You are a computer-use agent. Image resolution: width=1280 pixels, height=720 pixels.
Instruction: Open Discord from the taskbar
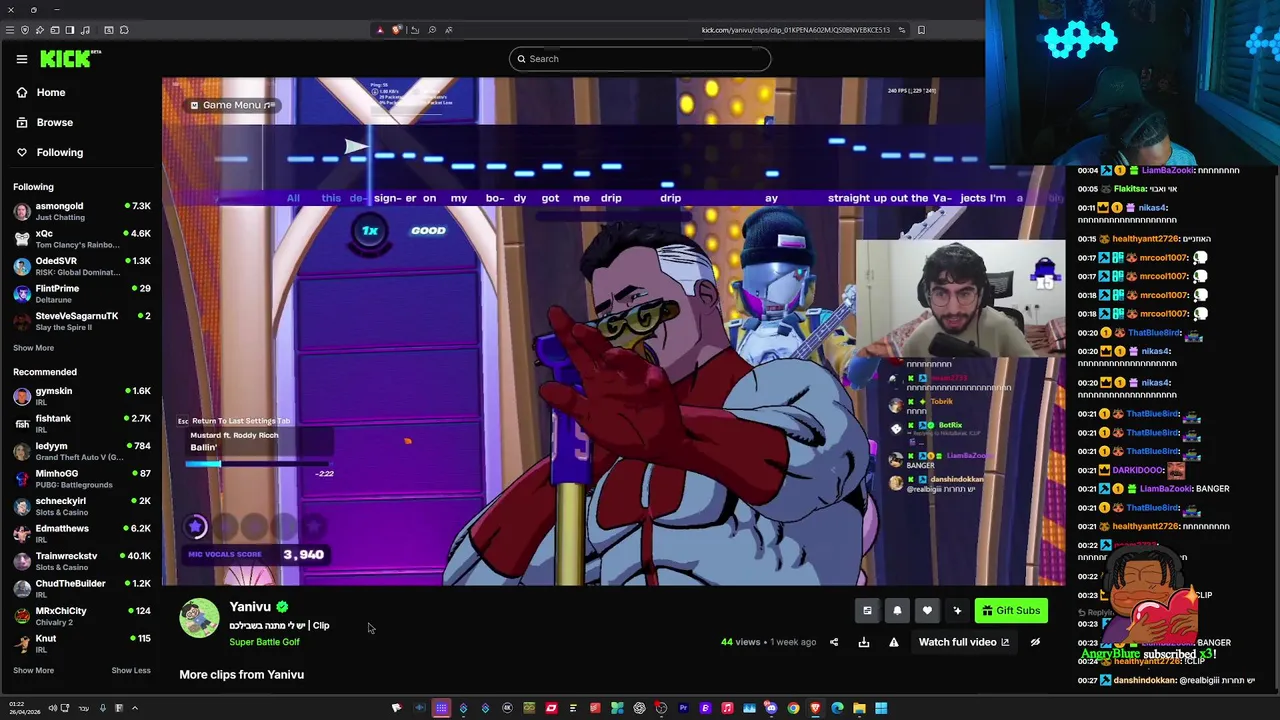pyautogui.click(x=771, y=708)
